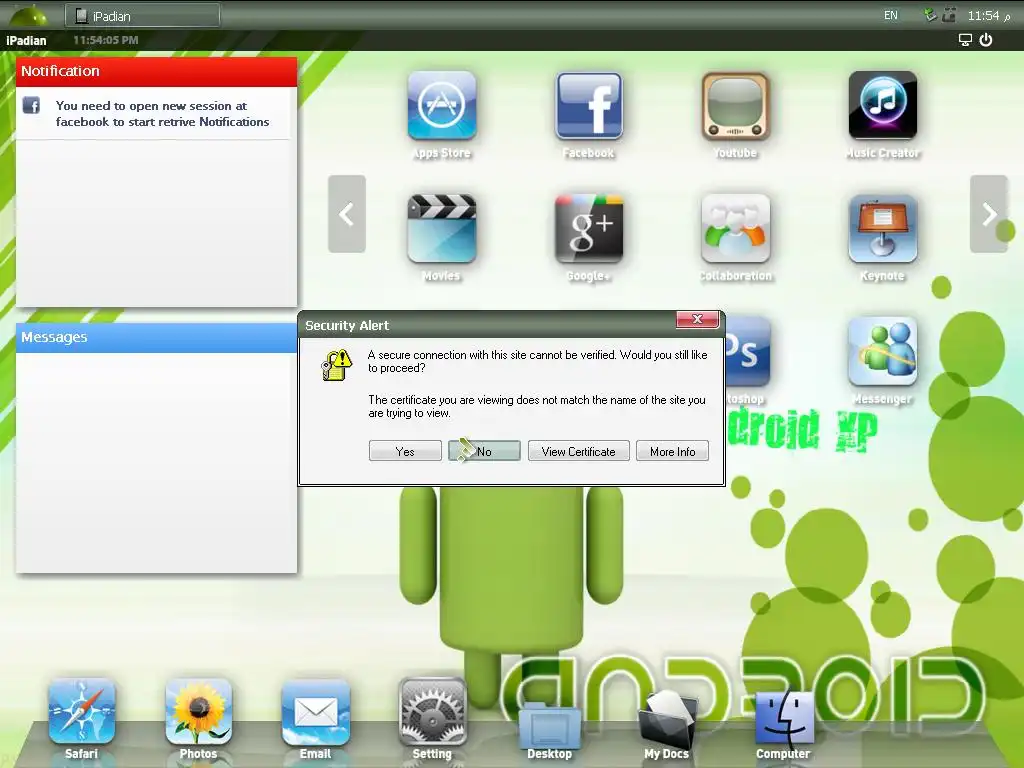The height and width of the screenshot is (768, 1024).
Task: Select the iPadian taskbar window button
Action: [142, 16]
